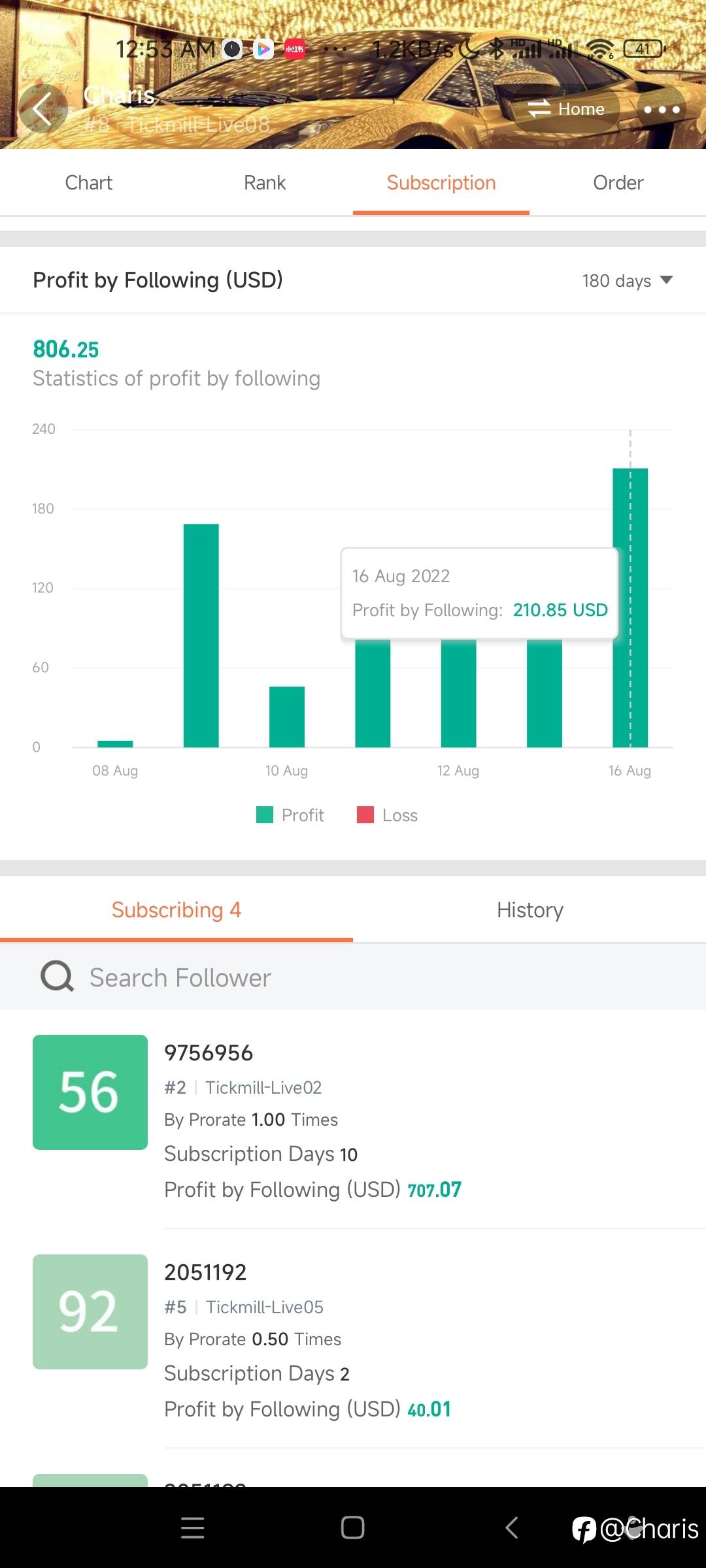
Task: Tap the 92 follower avatar
Action: 90,1312
